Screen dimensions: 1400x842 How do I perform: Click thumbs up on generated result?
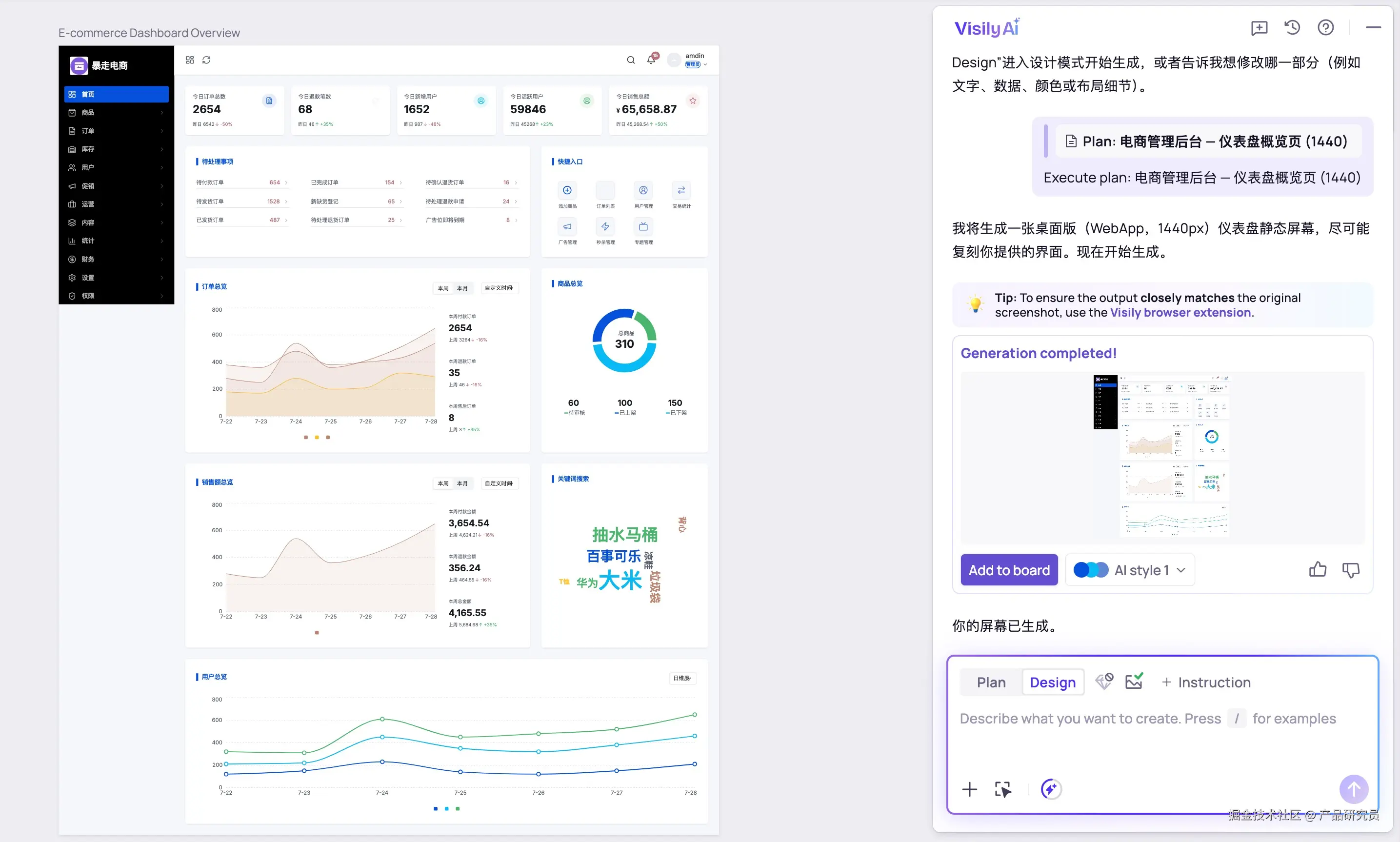coord(1318,570)
